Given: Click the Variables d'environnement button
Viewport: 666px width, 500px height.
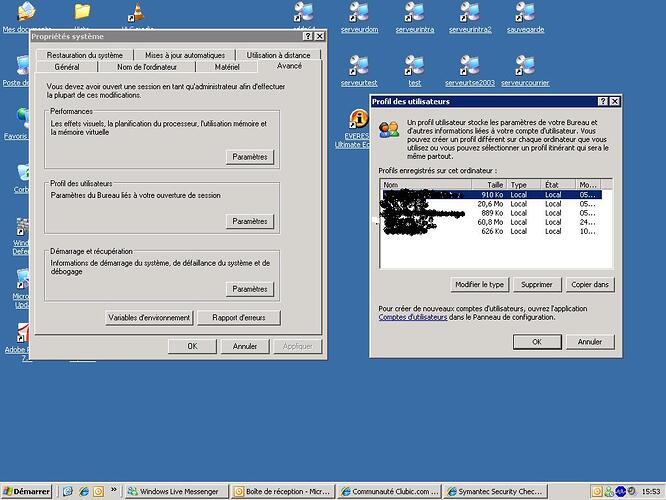Looking at the screenshot, I should (149, 318).
